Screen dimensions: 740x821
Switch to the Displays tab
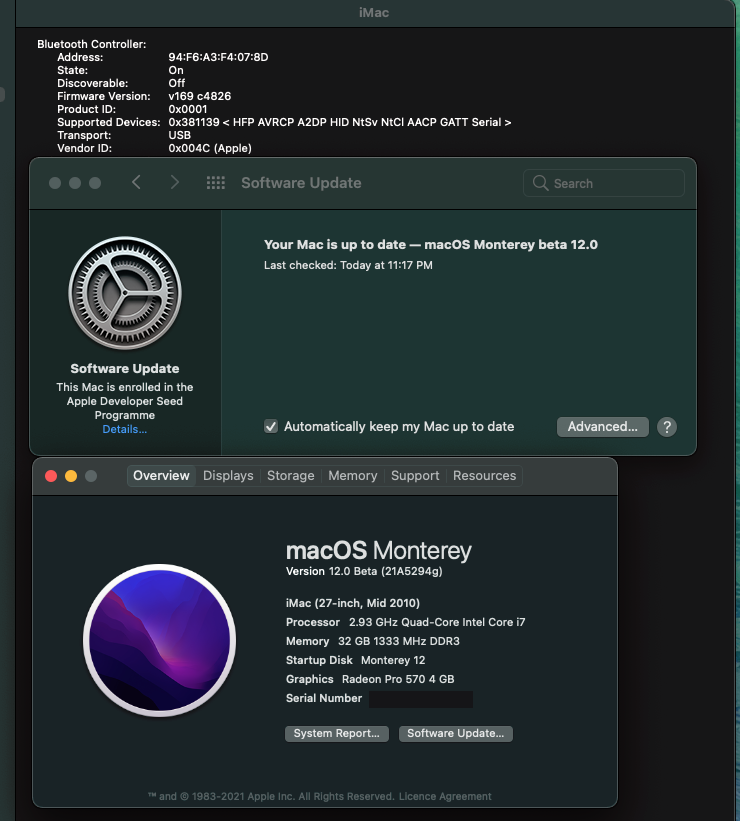[228, 475]
